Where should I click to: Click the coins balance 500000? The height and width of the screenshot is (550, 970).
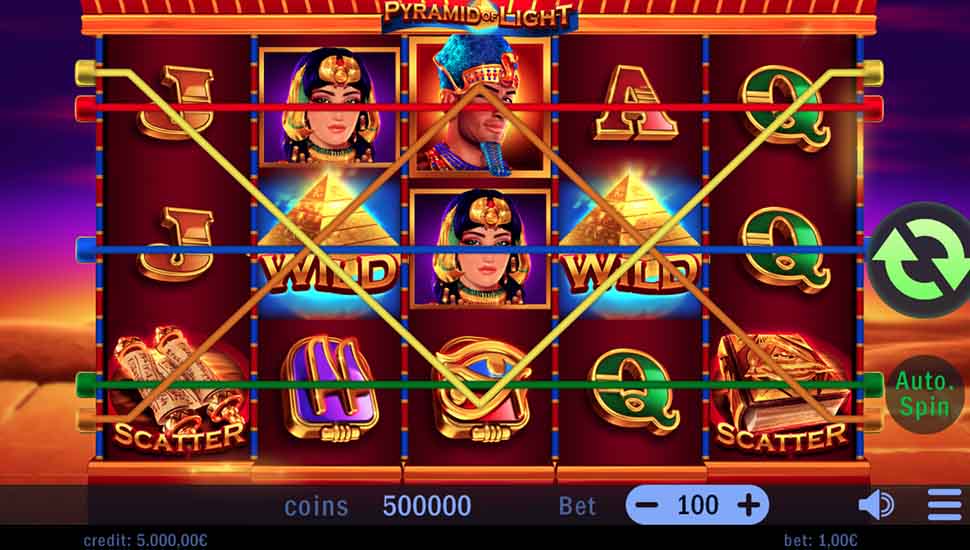click(427, 505)
